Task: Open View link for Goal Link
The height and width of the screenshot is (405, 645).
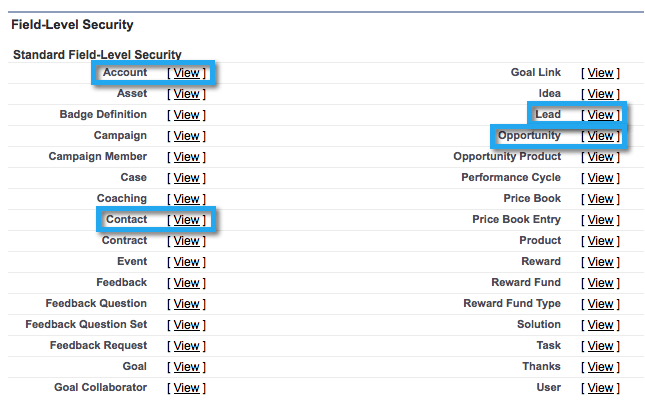Action: coord(601,73)
